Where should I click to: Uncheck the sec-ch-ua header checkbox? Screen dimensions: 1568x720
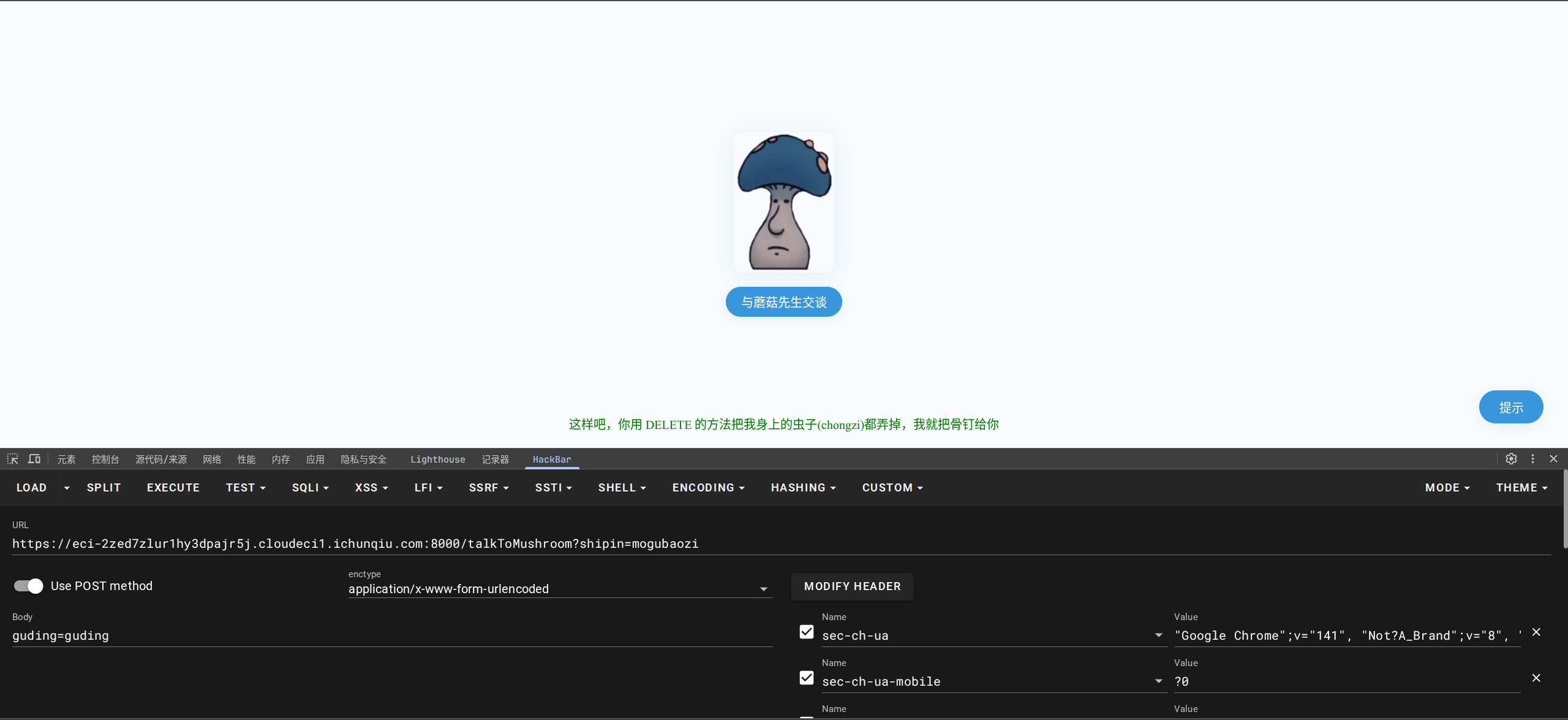pyautogui.click(x=807, y=632)
